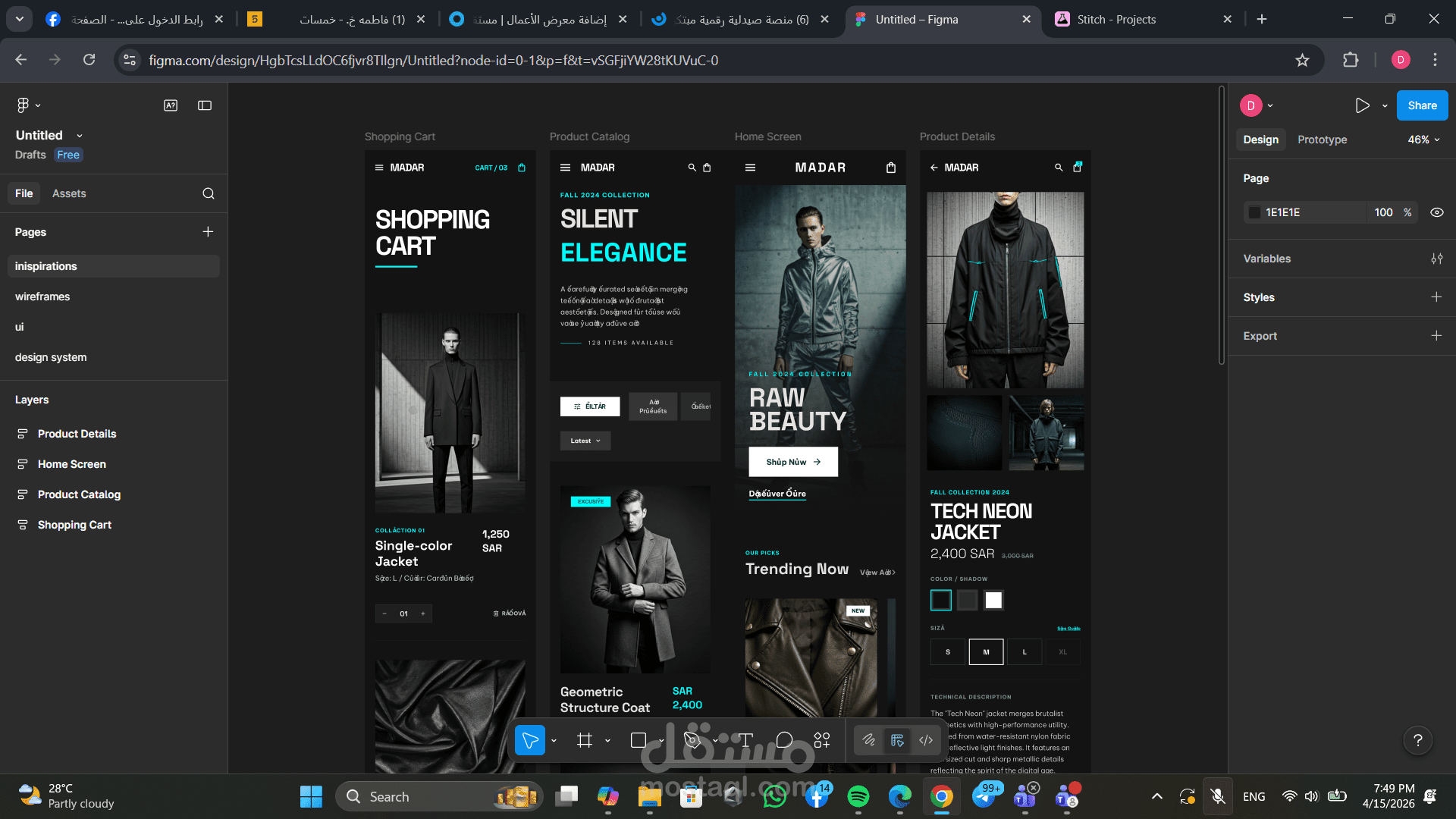Select the Rectangle tool

(x=639, y=739)
